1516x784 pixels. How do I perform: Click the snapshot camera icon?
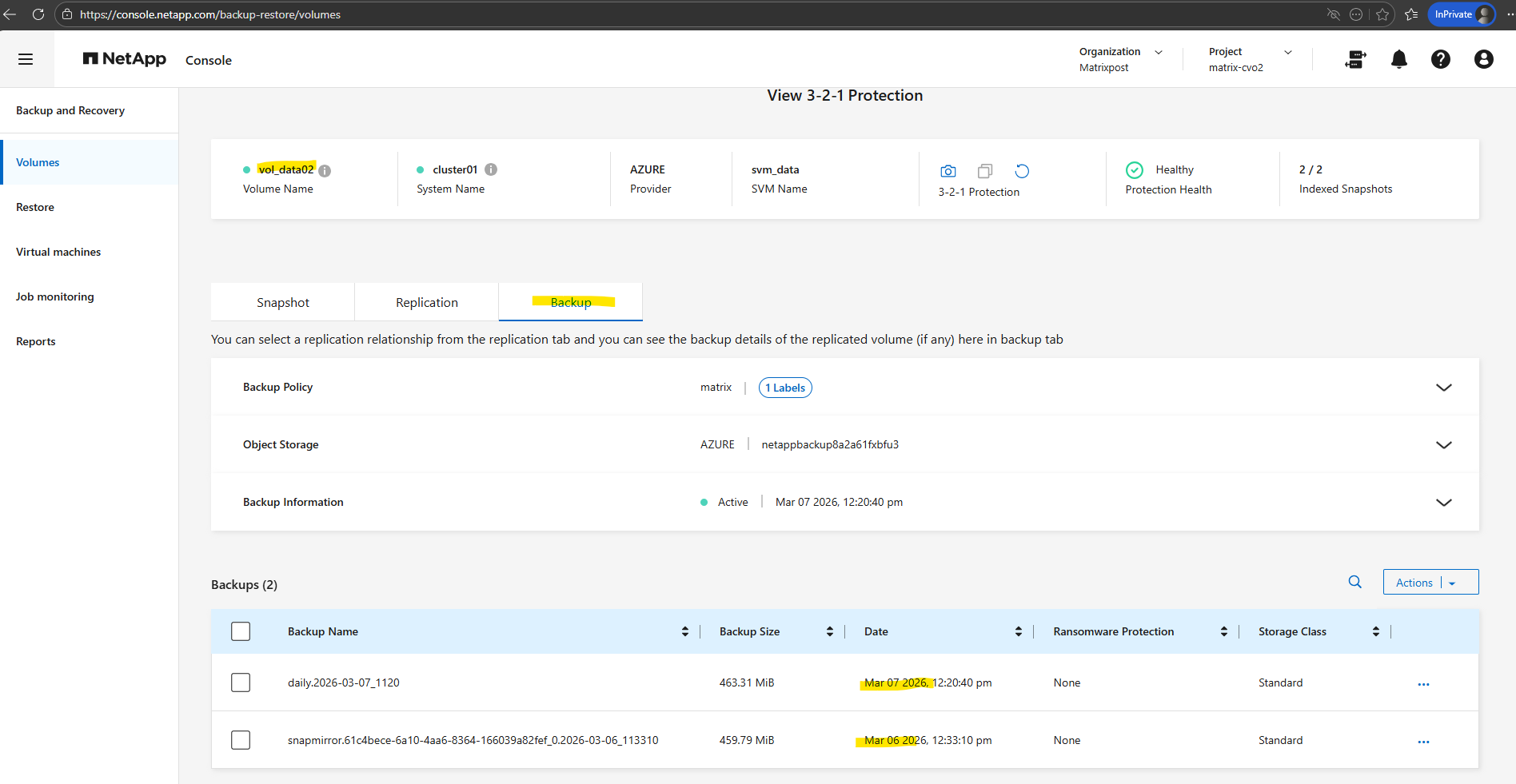948,171
